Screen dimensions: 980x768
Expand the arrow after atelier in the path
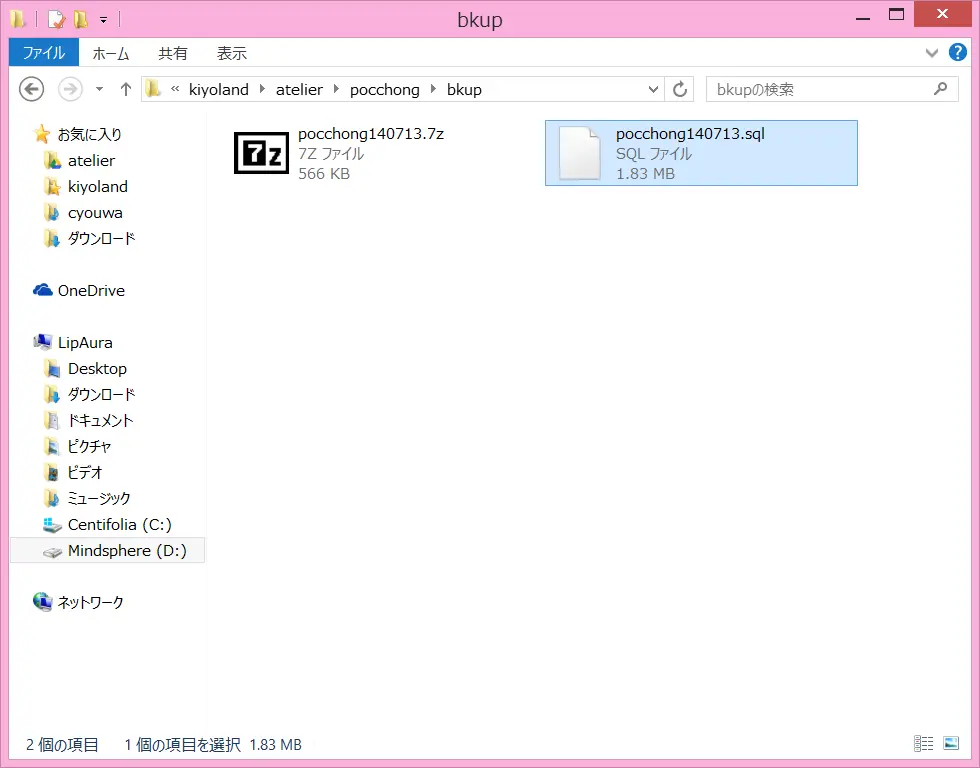[336, 89]
